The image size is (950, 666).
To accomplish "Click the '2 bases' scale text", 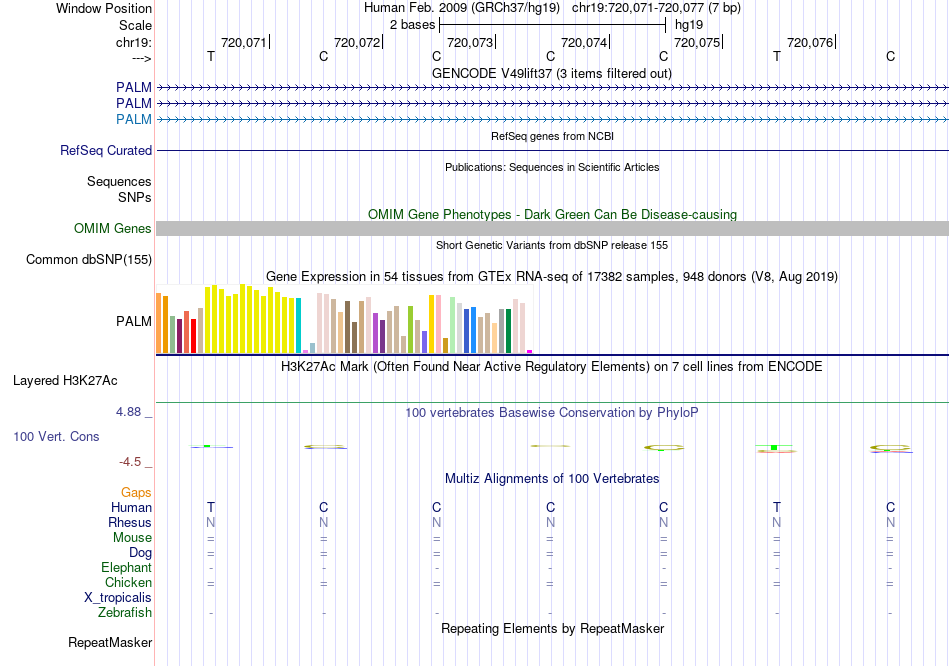I will tap(413, 25).
